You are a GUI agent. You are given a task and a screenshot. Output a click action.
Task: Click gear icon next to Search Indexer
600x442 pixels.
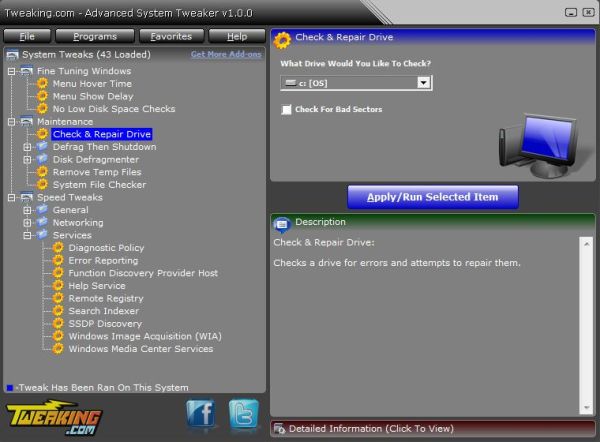click(x=58, y=311)
